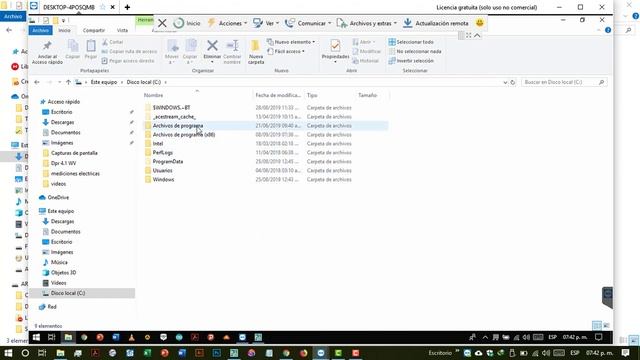
Task: Open Acceso rápido in the navigation pane
Action: [64, 102]
